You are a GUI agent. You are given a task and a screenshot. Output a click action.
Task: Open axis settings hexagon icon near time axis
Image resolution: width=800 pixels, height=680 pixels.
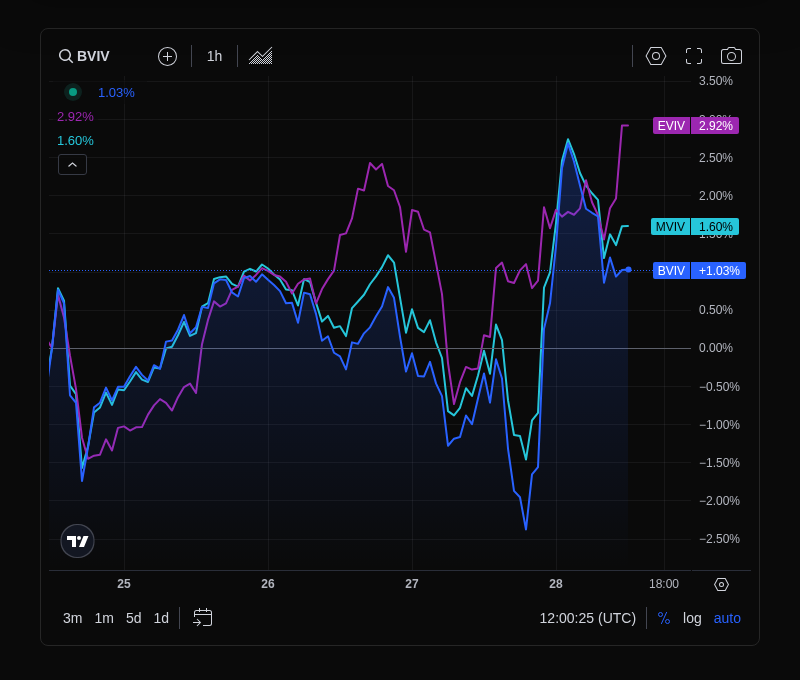(721, 584)
